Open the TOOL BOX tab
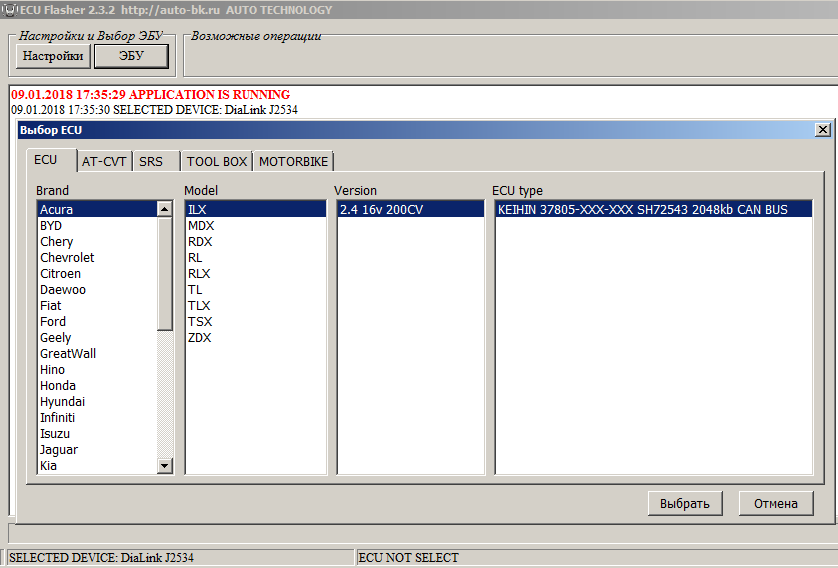This screenshot has width=838, height=568. (x=217, y=161)
